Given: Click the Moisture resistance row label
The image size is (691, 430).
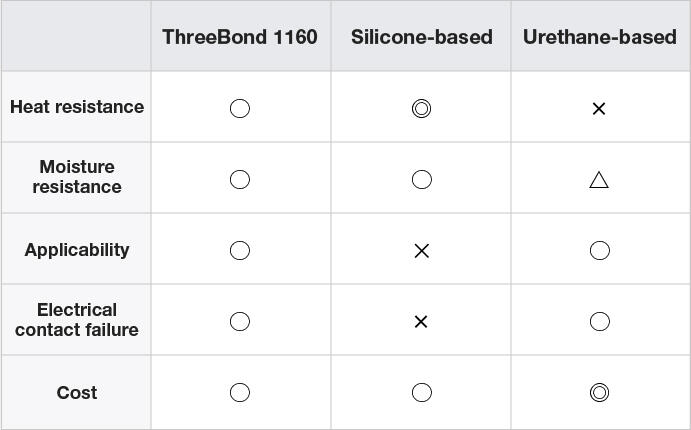Looking at the screenshot, I should (x=77, y=177).
